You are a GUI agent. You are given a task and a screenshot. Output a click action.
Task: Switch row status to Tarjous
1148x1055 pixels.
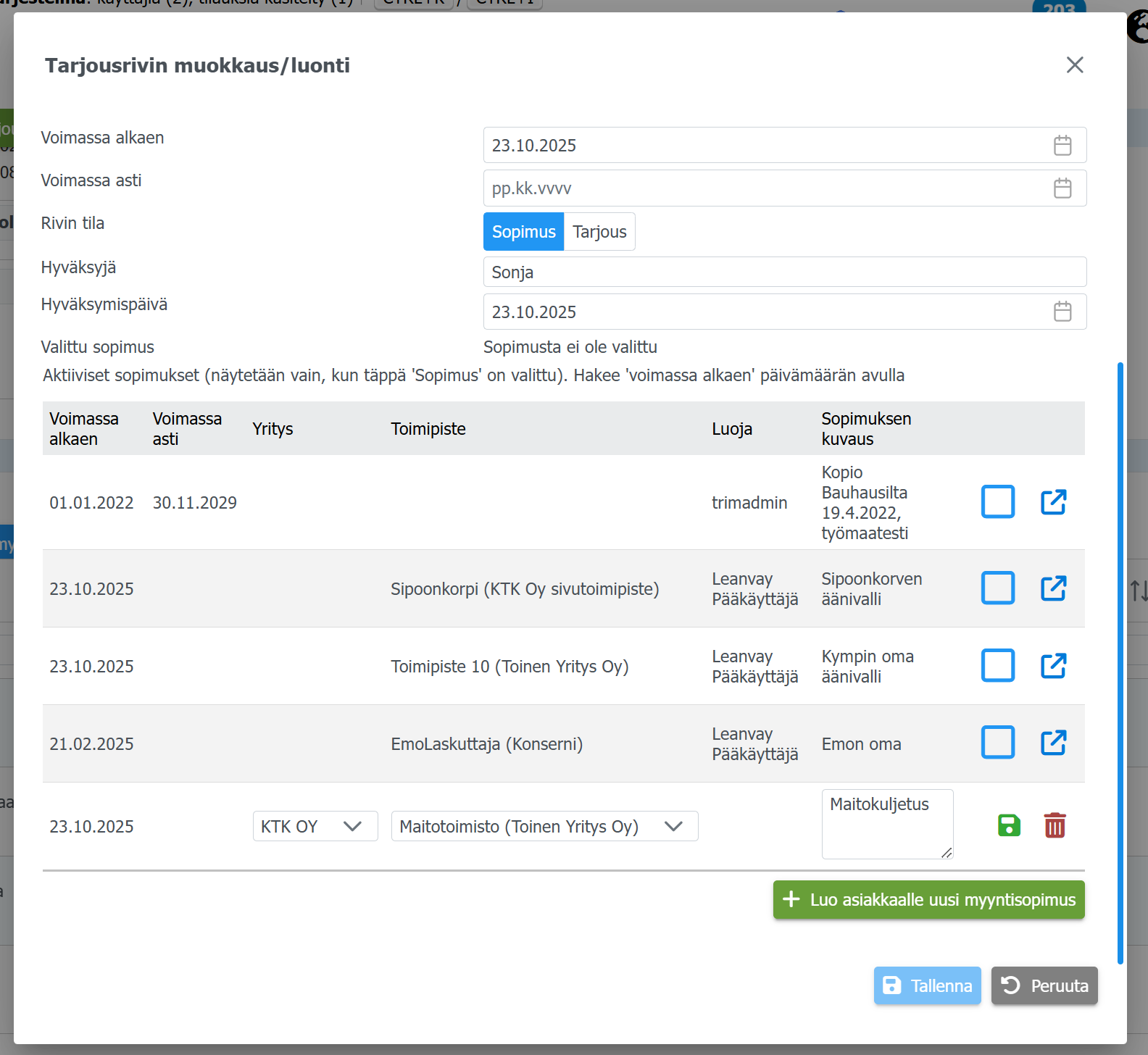pos(599,232)
